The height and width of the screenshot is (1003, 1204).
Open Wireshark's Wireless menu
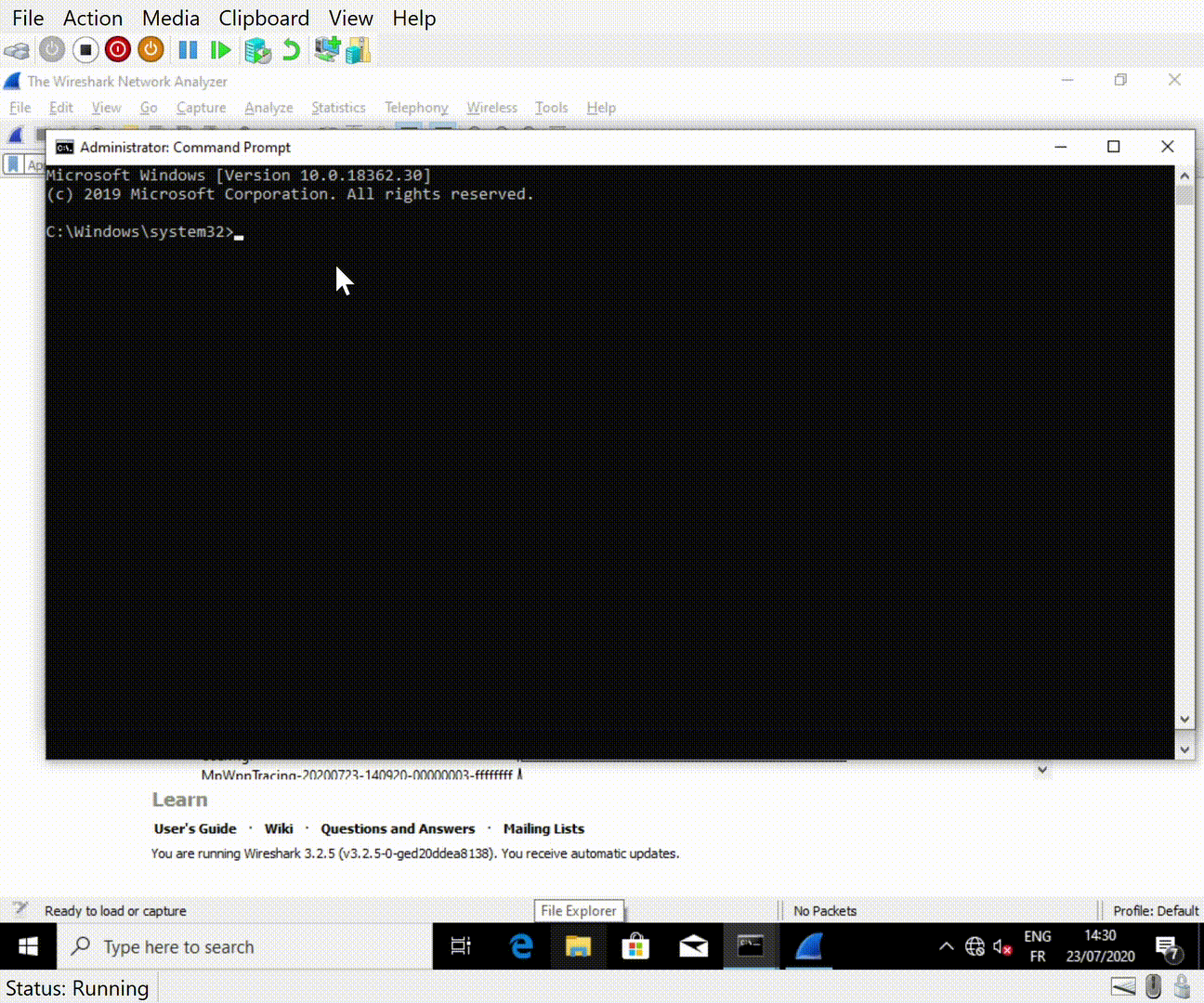click(x=491, y=108)
